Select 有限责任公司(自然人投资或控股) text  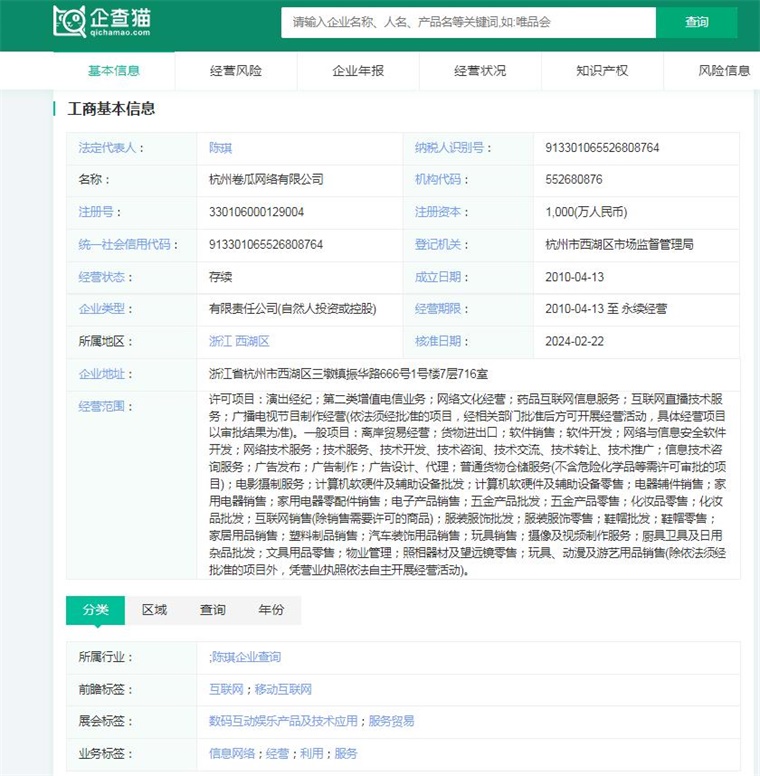pyautogui.click(x=292, y=309)
